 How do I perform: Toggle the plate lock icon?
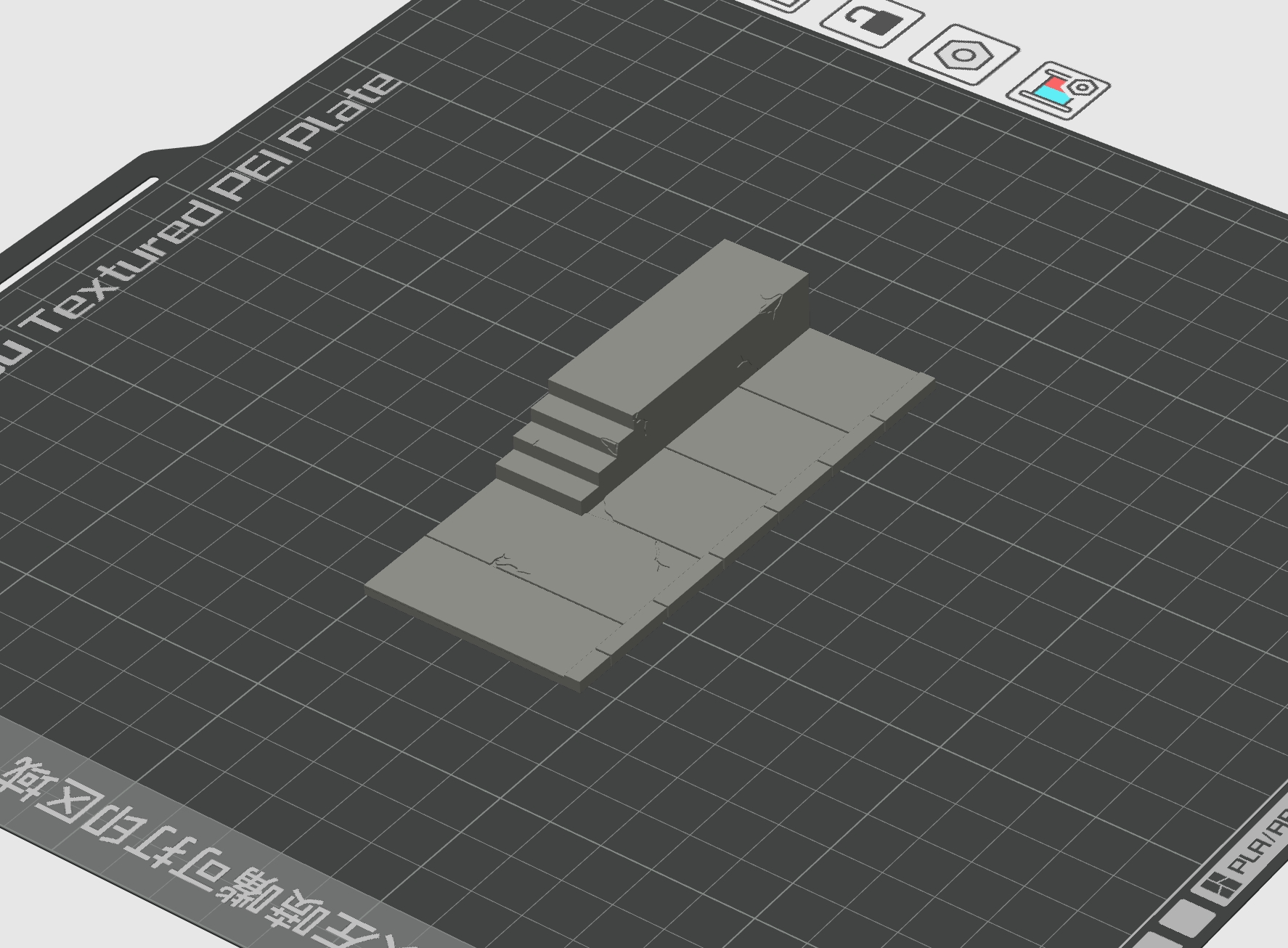[x=872, y=23]
